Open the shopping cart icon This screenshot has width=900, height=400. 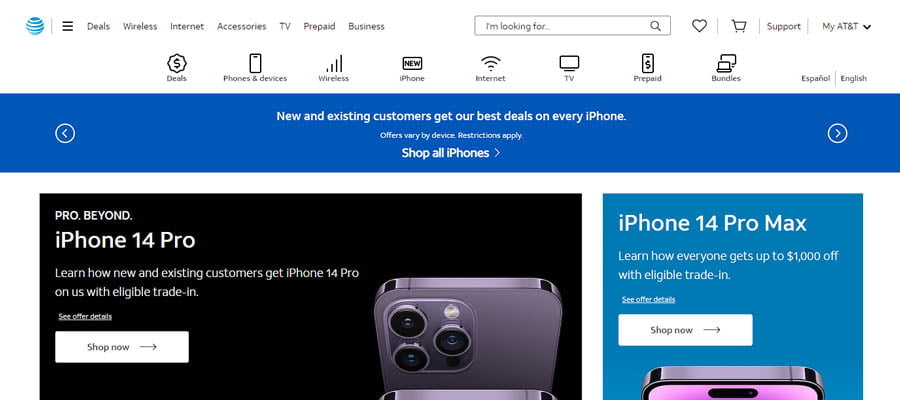coord(739,26)
